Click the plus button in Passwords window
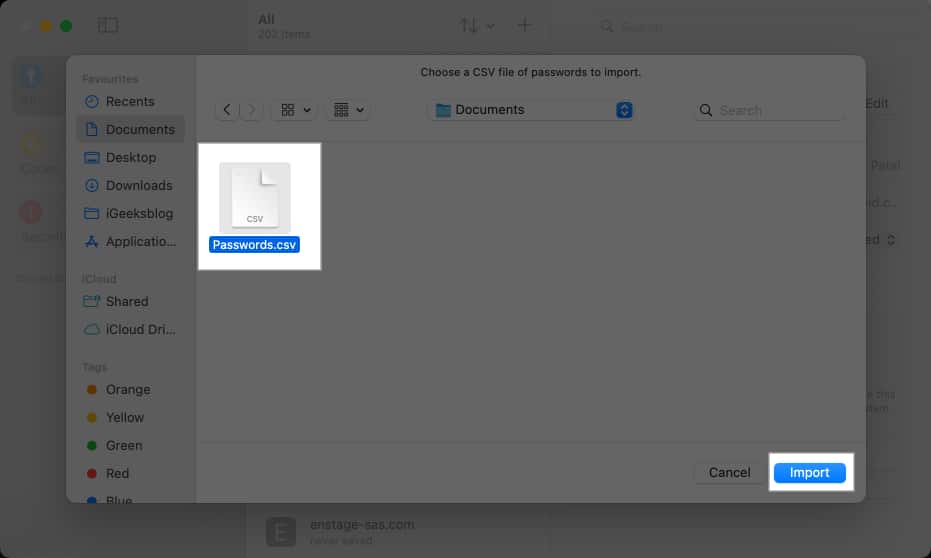 tap(524, 26)
